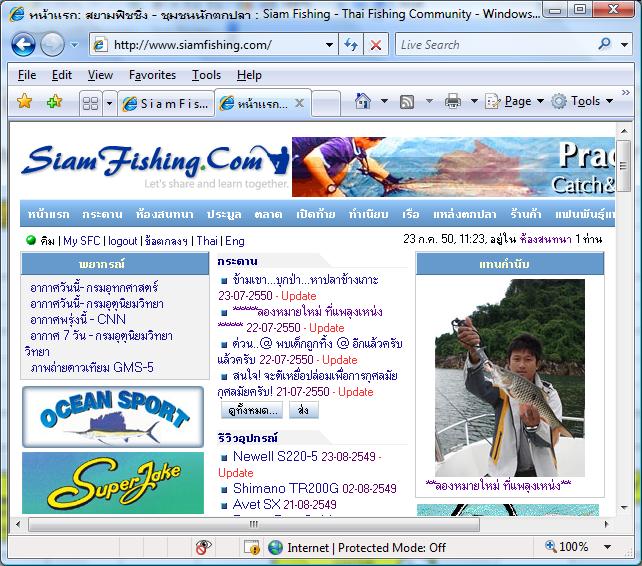This screenshot has height=566, width=642.
Task: Expand the address bar history dropdown
Action: [329, 45]
